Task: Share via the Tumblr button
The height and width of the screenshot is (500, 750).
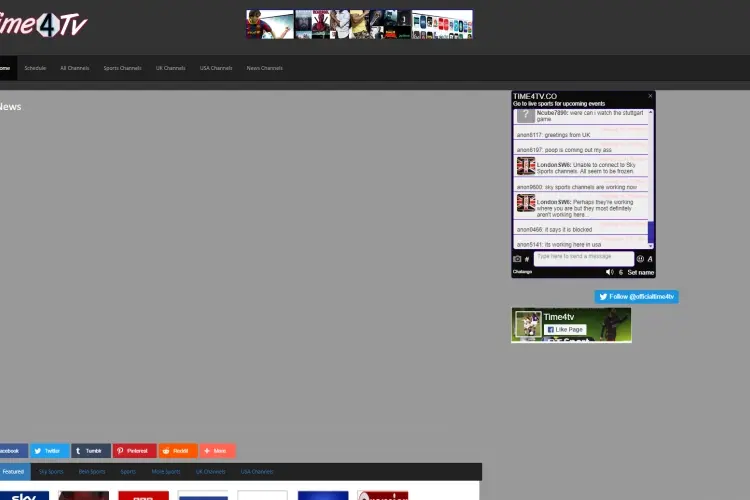Action: [91, 451]
